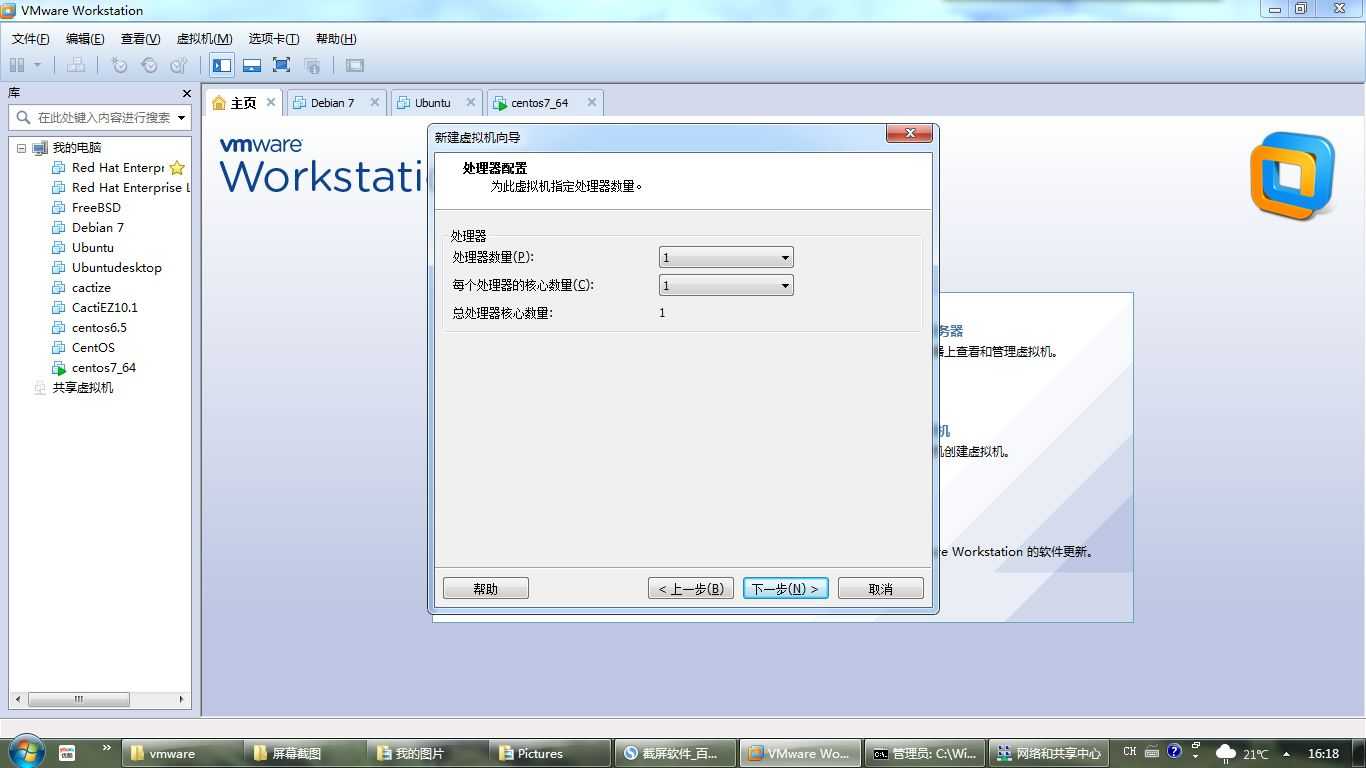
Task: Open the 虚拟机(M) menu
Action: pyautogui.click(x=204, y=39)
